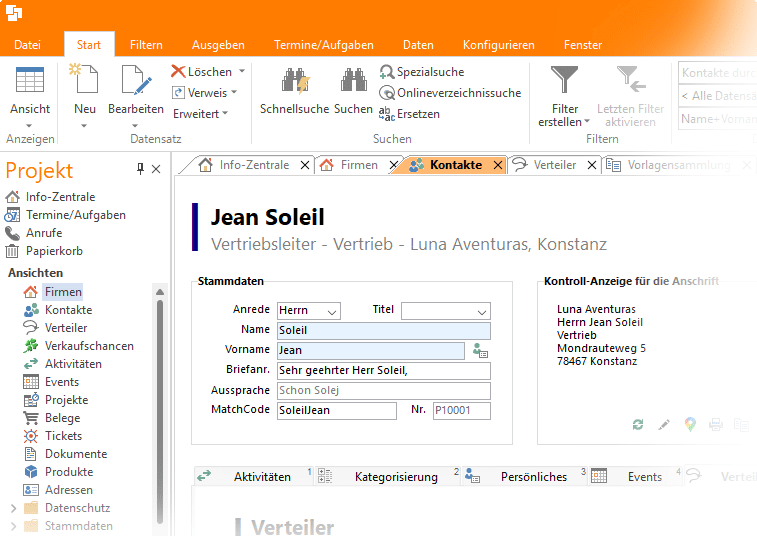Switch to the Verteiler document tab
The height and width of the screenshot is (536, 757).
[x=553, y=165]
